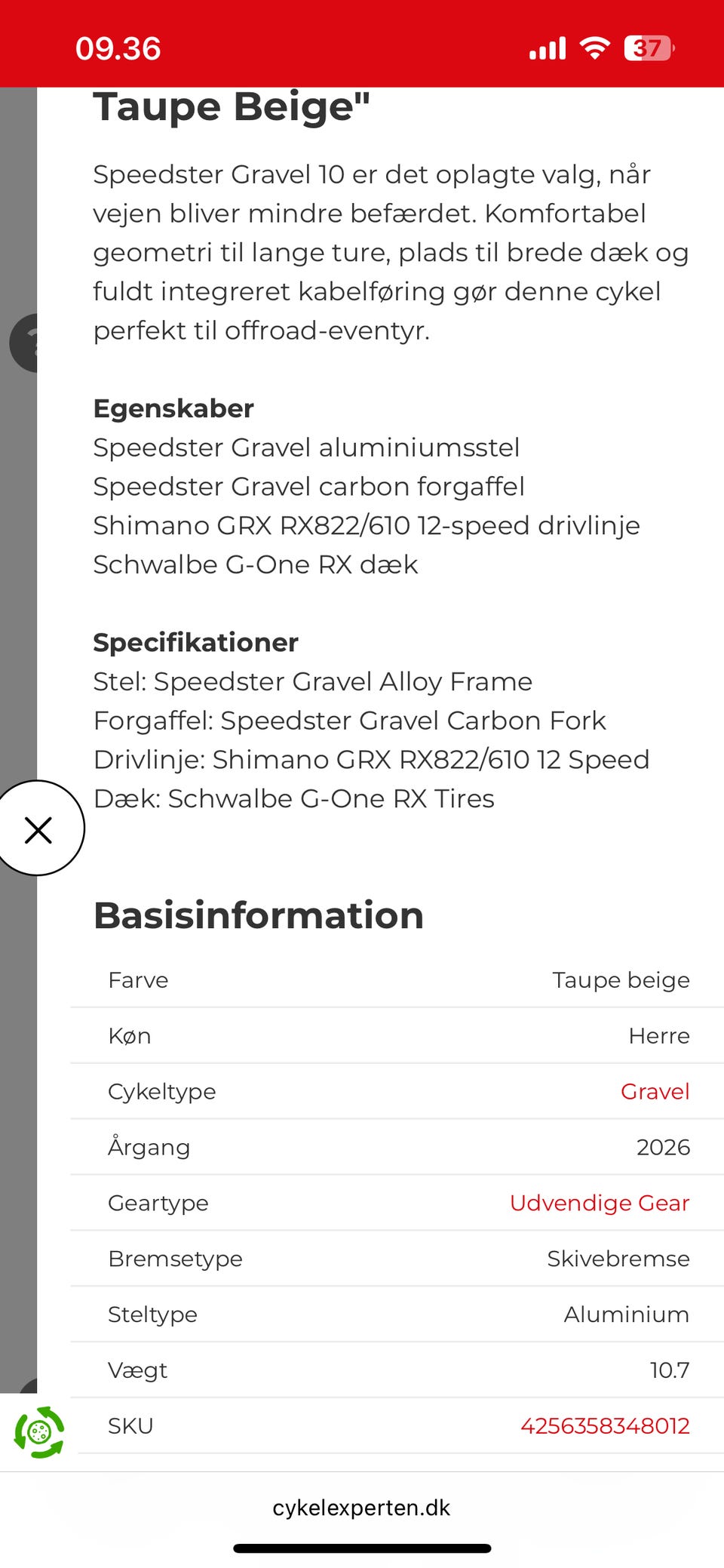The image size is (724, 1568).
Task: Tap the Skivebremse brake type value
Action: pyautogui.click(x=618, y=1259)
